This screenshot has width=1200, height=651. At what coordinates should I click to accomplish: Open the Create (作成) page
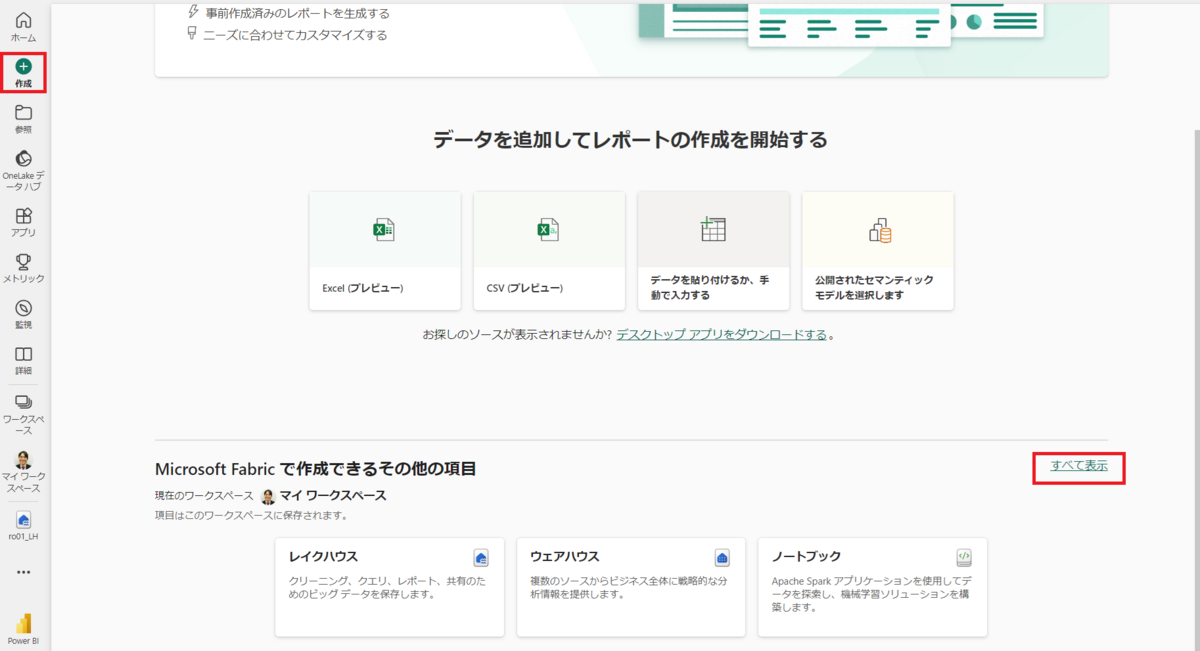click(x=24, y=73)
